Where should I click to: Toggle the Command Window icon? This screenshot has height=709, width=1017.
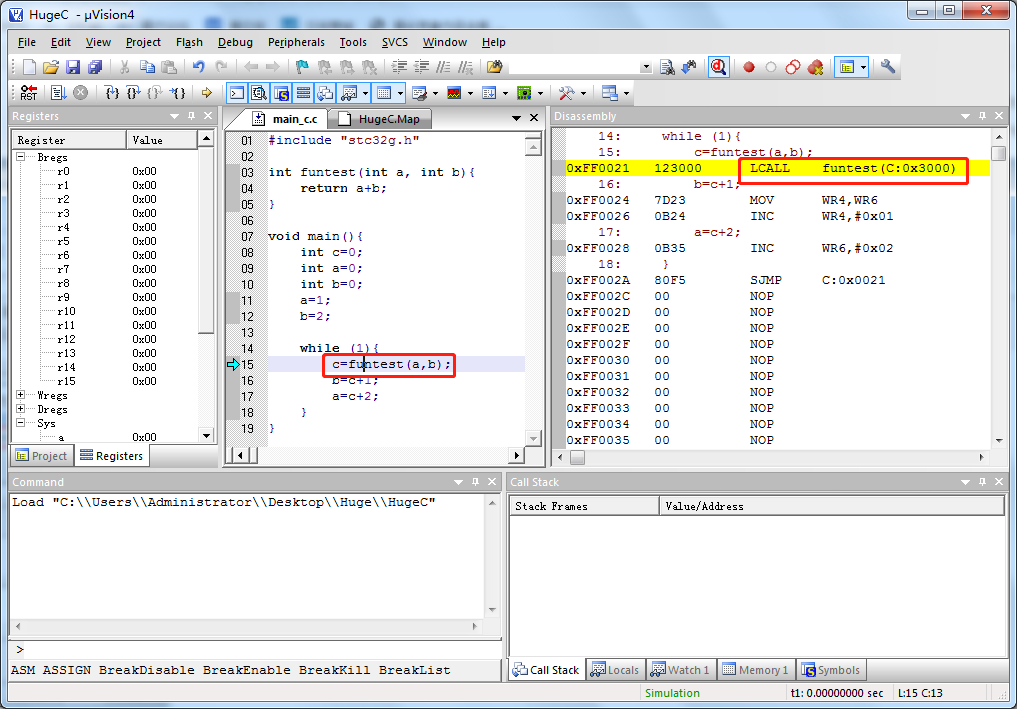(x=237, y=93)
